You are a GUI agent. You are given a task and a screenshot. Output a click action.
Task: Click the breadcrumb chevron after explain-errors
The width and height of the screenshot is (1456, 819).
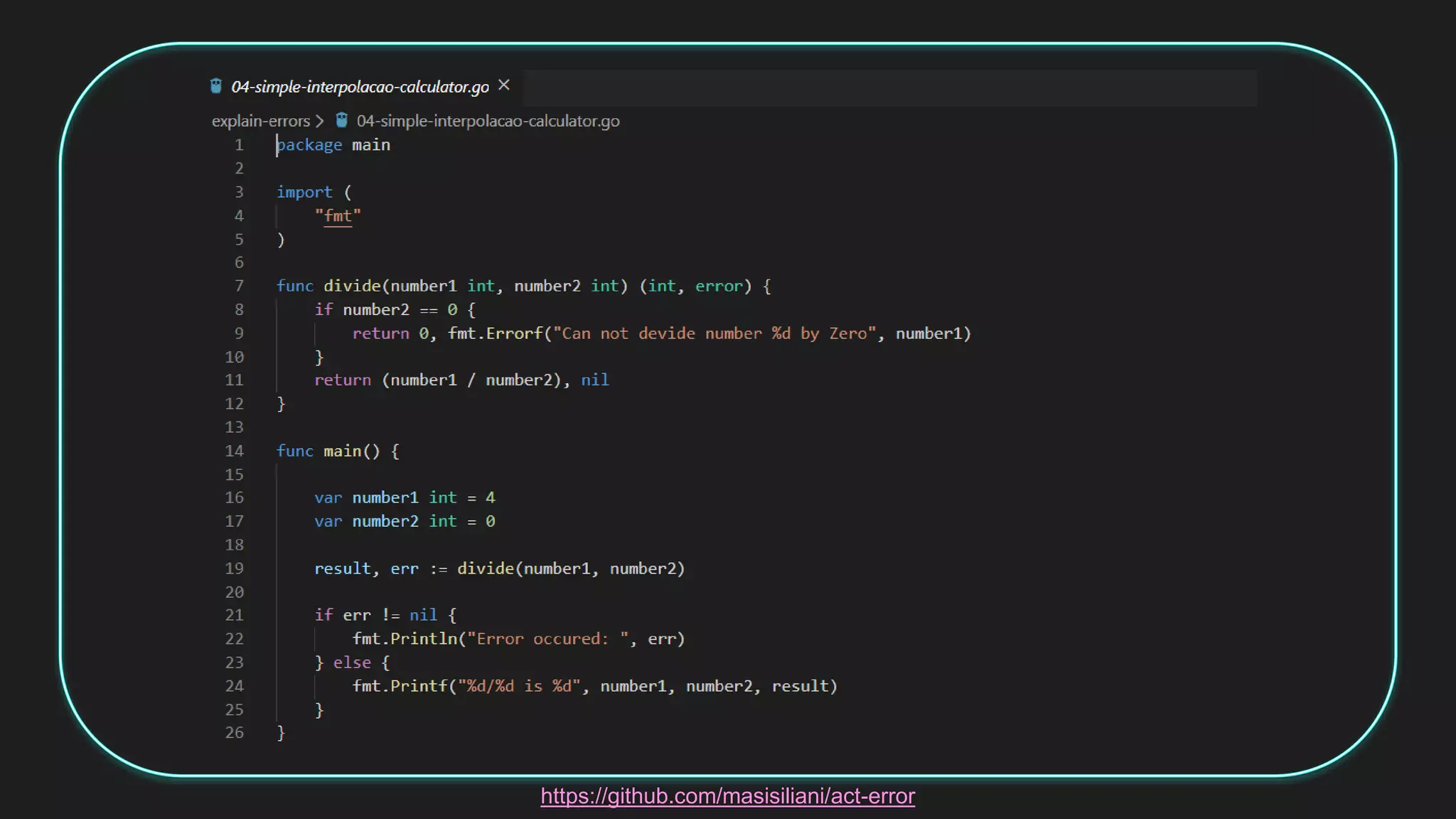coord(320,121)
